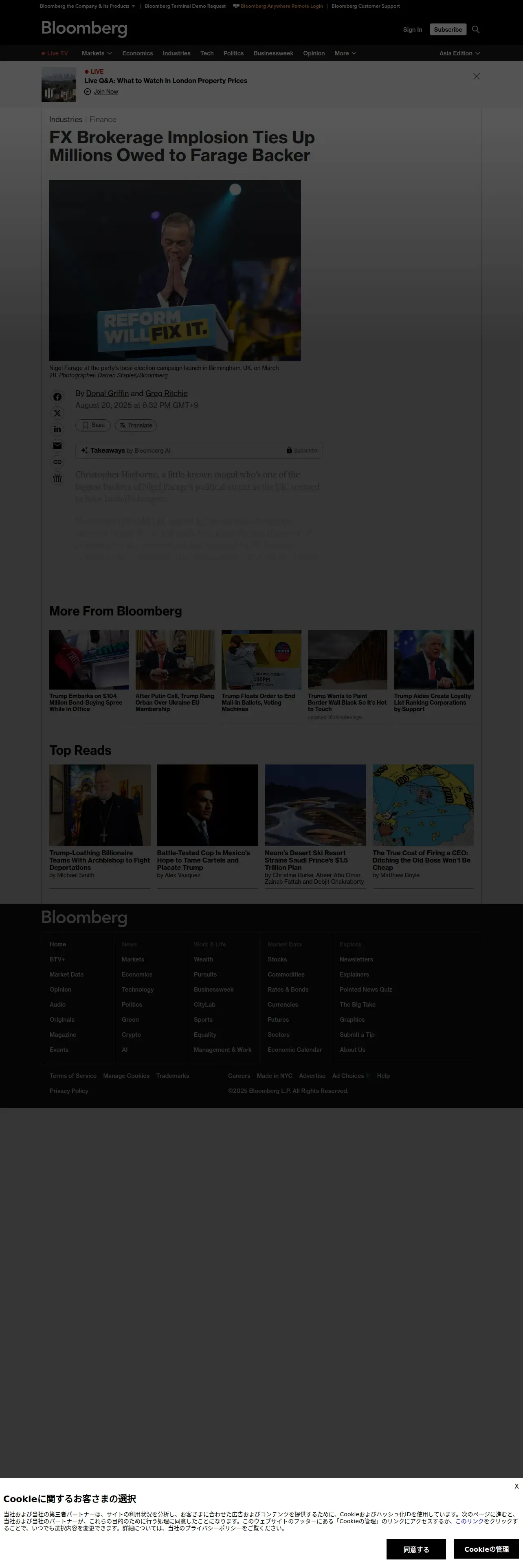Open Bloomberg Terminal Demo Request
Screen dimensions: 523x1568
coord(185,6)
